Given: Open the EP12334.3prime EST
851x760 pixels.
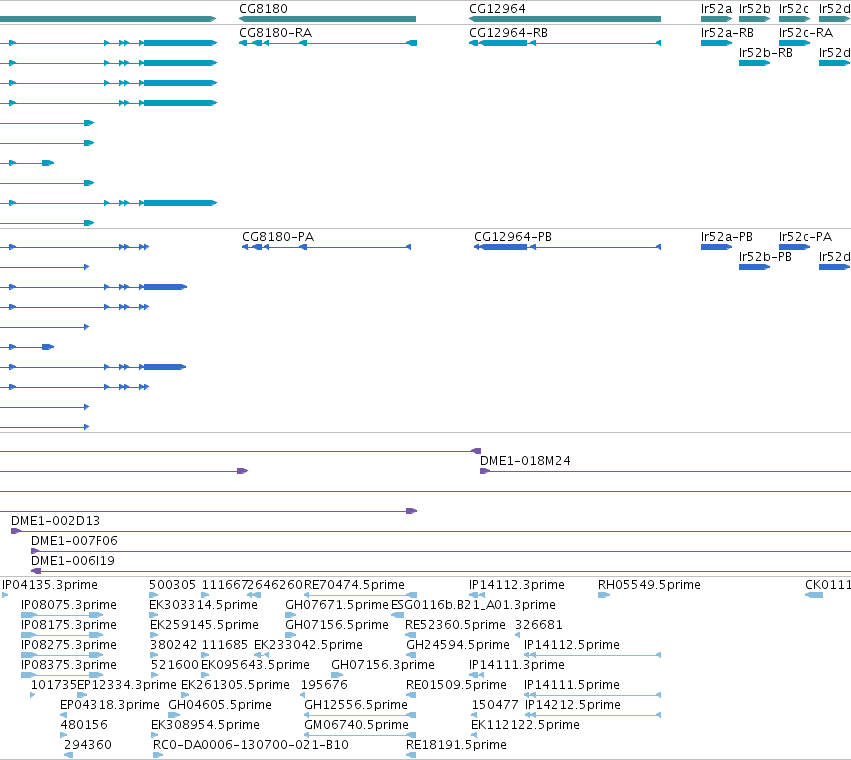Looking at the screenshot, I should tap(127, 685).
